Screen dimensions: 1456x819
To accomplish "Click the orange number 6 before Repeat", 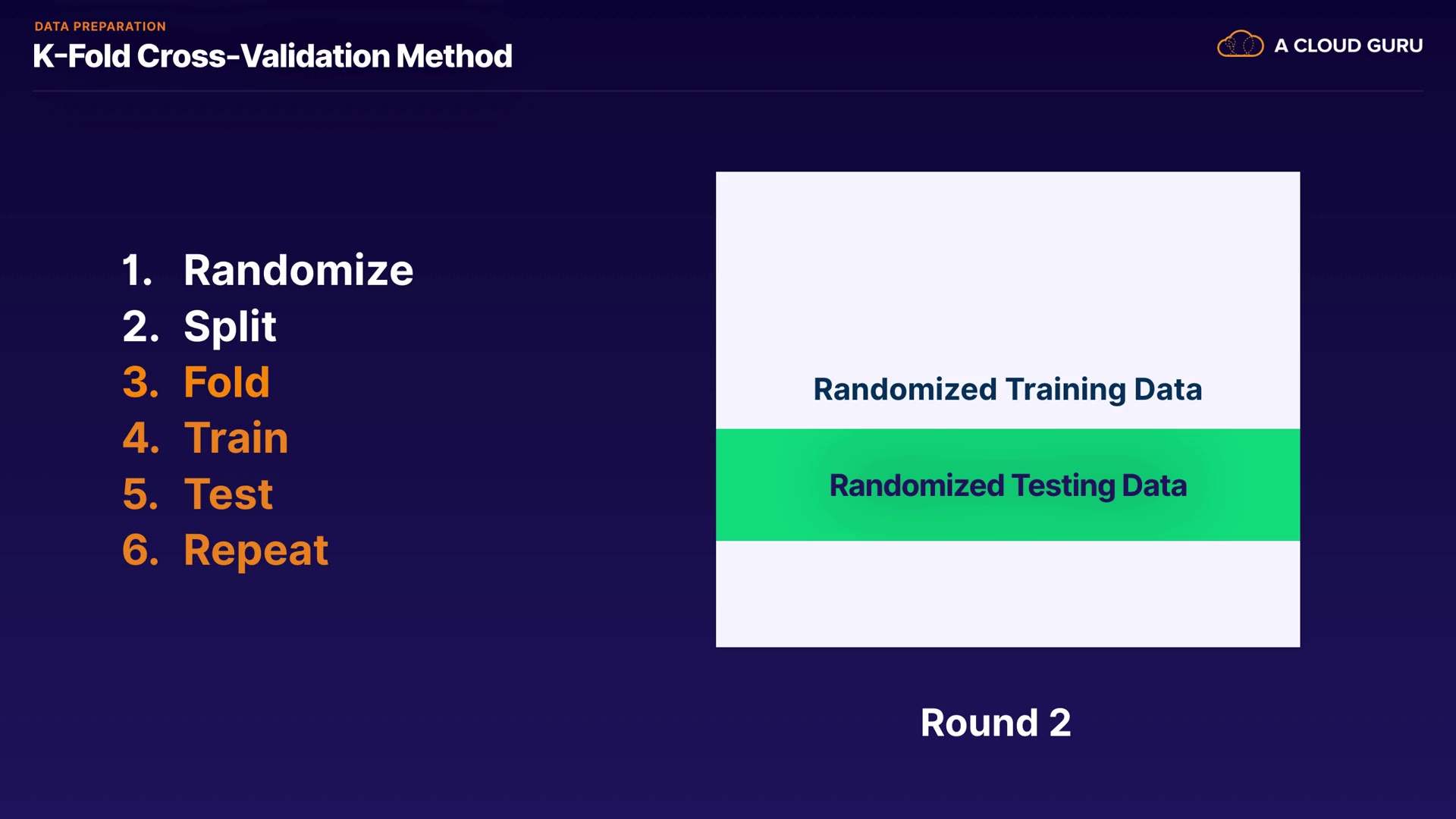I will coord(140,551).
